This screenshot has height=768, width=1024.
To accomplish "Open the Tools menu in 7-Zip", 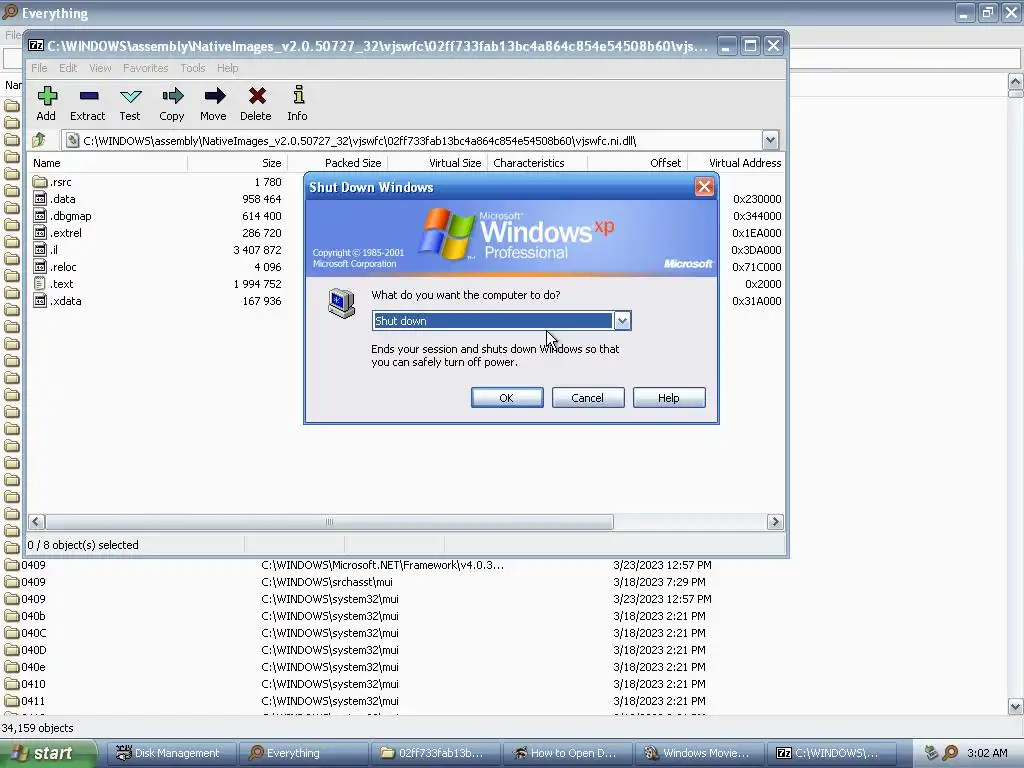I will click(x=193, y=68).
